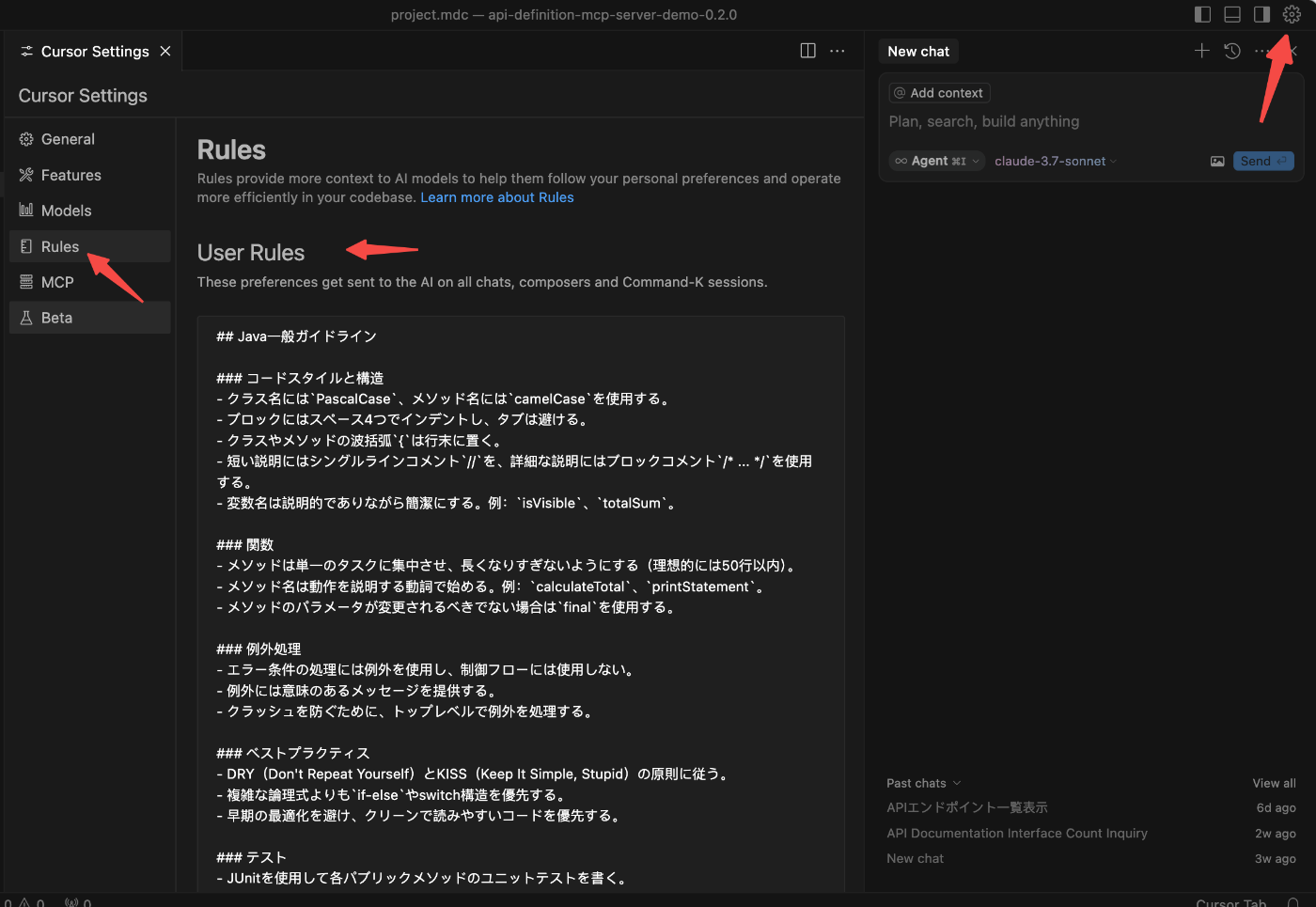Toggle the right AI pane layout icon
The height and width of the screenshot is (907, 1316).
[1262, 14]
